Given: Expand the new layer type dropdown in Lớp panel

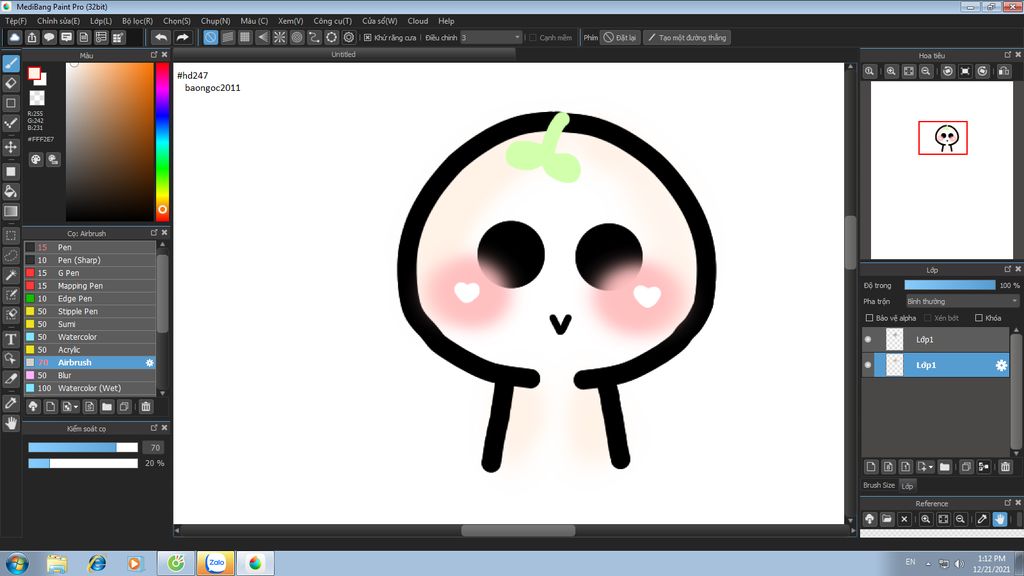Looking at the screenshot, I should coord(931,467).
